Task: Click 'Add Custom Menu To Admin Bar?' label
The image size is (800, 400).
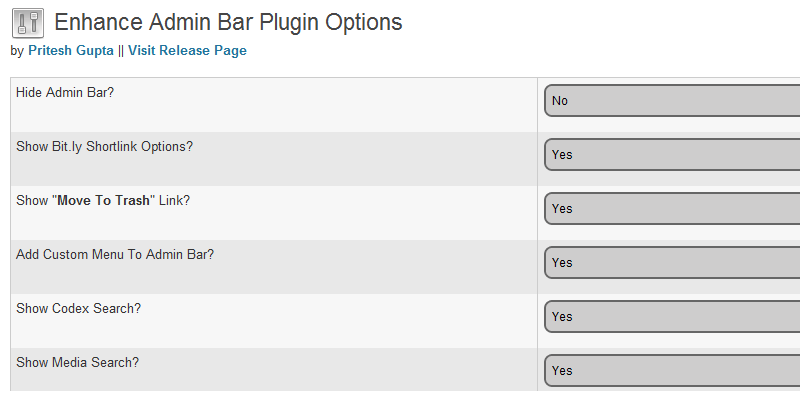Action: coord(115,255)
